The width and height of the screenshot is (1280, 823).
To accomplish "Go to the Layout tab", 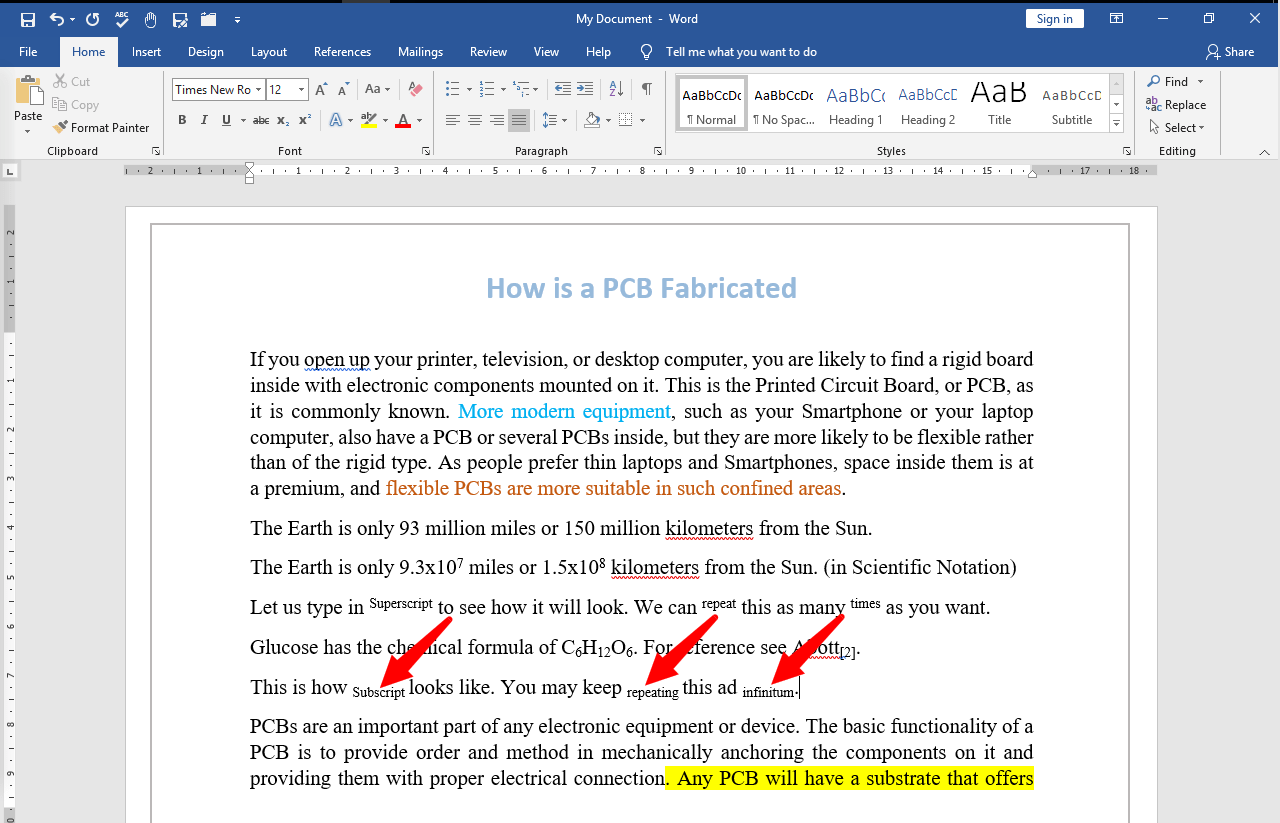I will (269, 52).
